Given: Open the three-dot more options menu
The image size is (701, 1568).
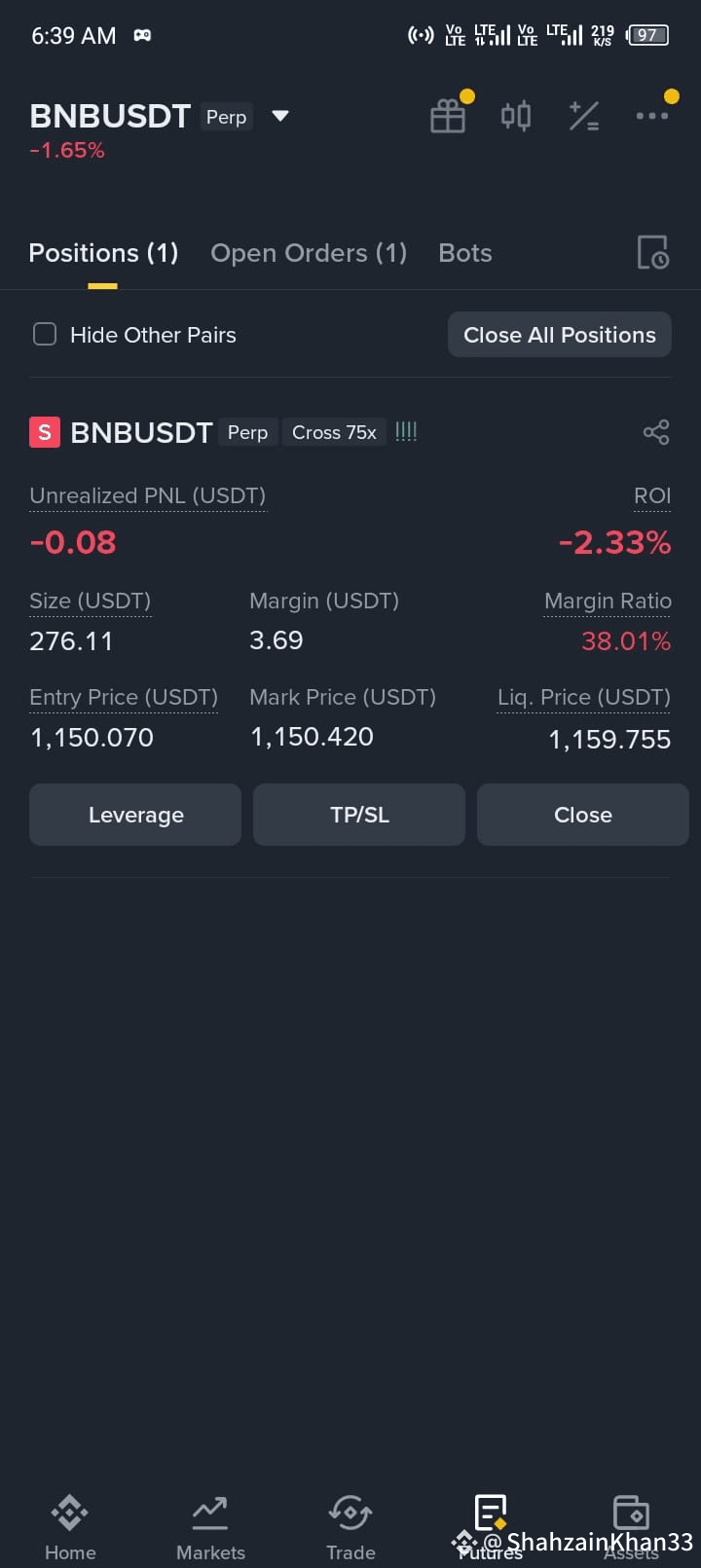Looking at the screenshot, I should click(x=651, y=116).
